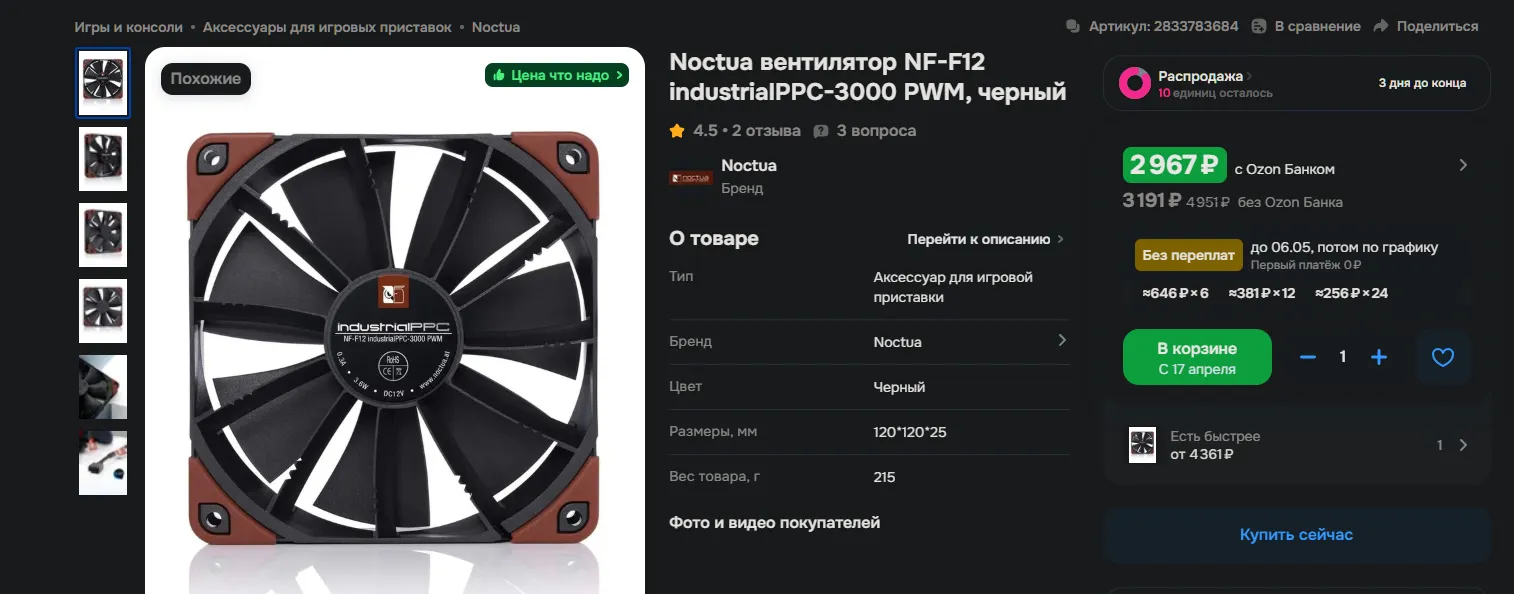The image size is (1514, 594).
Task: Click the Купить сейчас button
Action: tap(1296, 535)
